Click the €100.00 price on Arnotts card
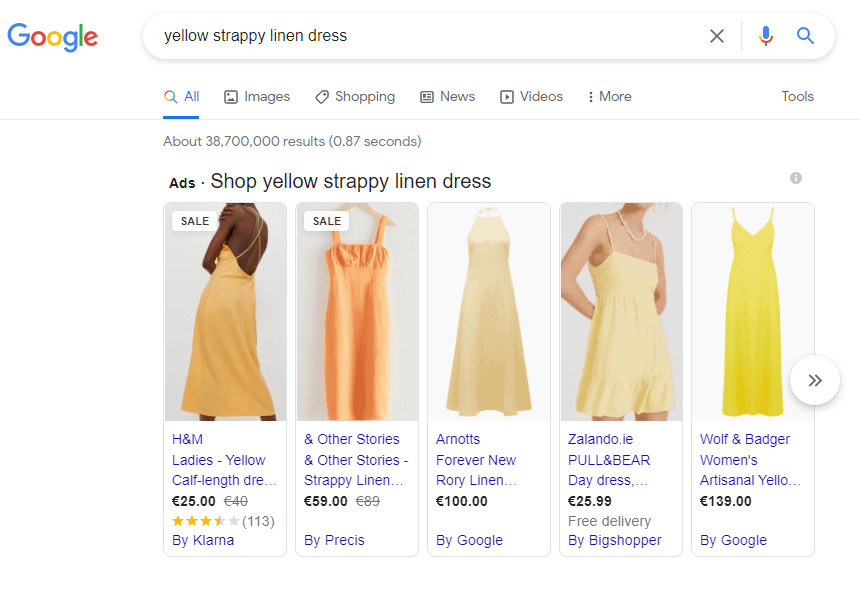 462,502
